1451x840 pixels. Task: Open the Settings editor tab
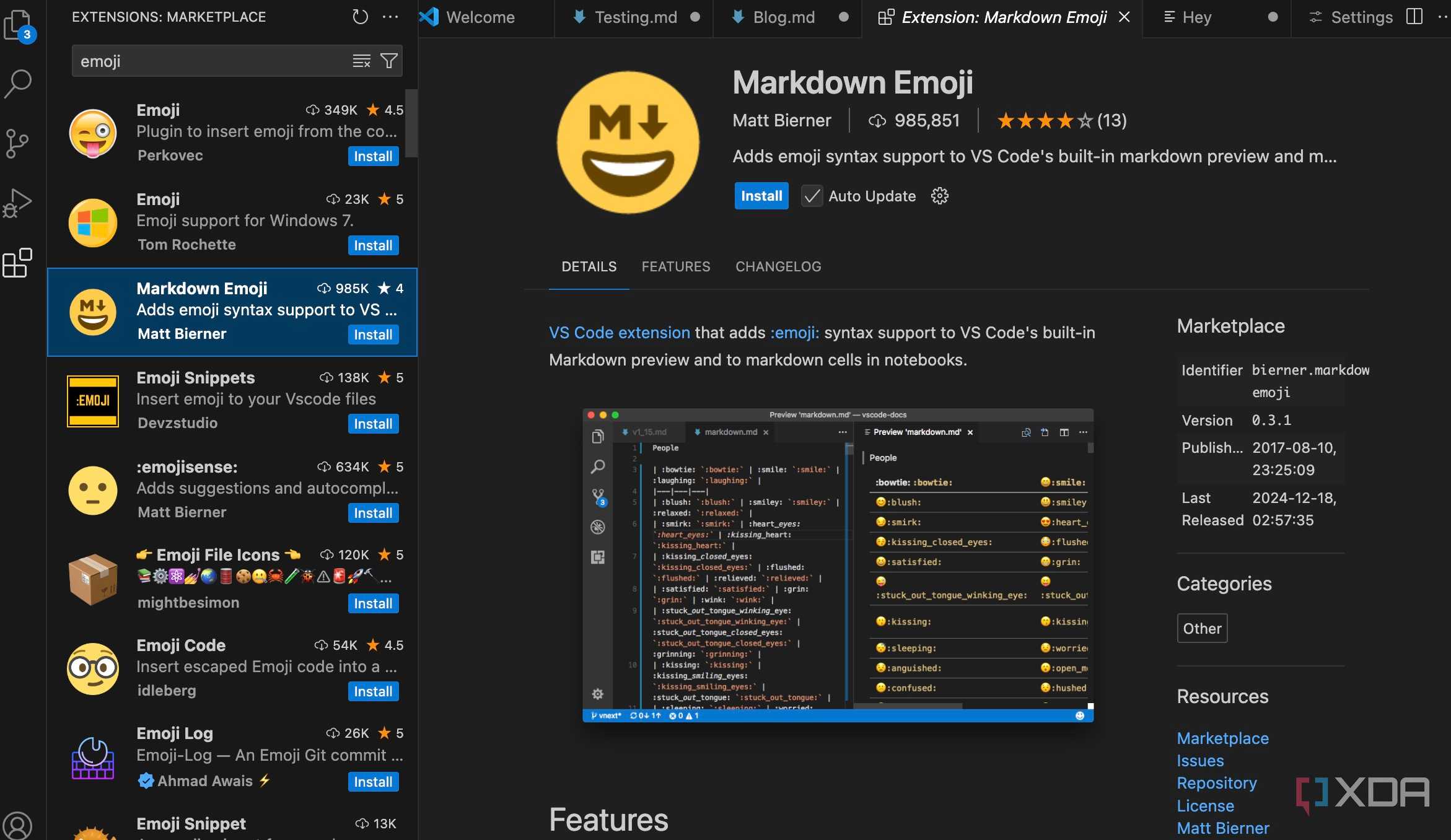coord(1351,17)
